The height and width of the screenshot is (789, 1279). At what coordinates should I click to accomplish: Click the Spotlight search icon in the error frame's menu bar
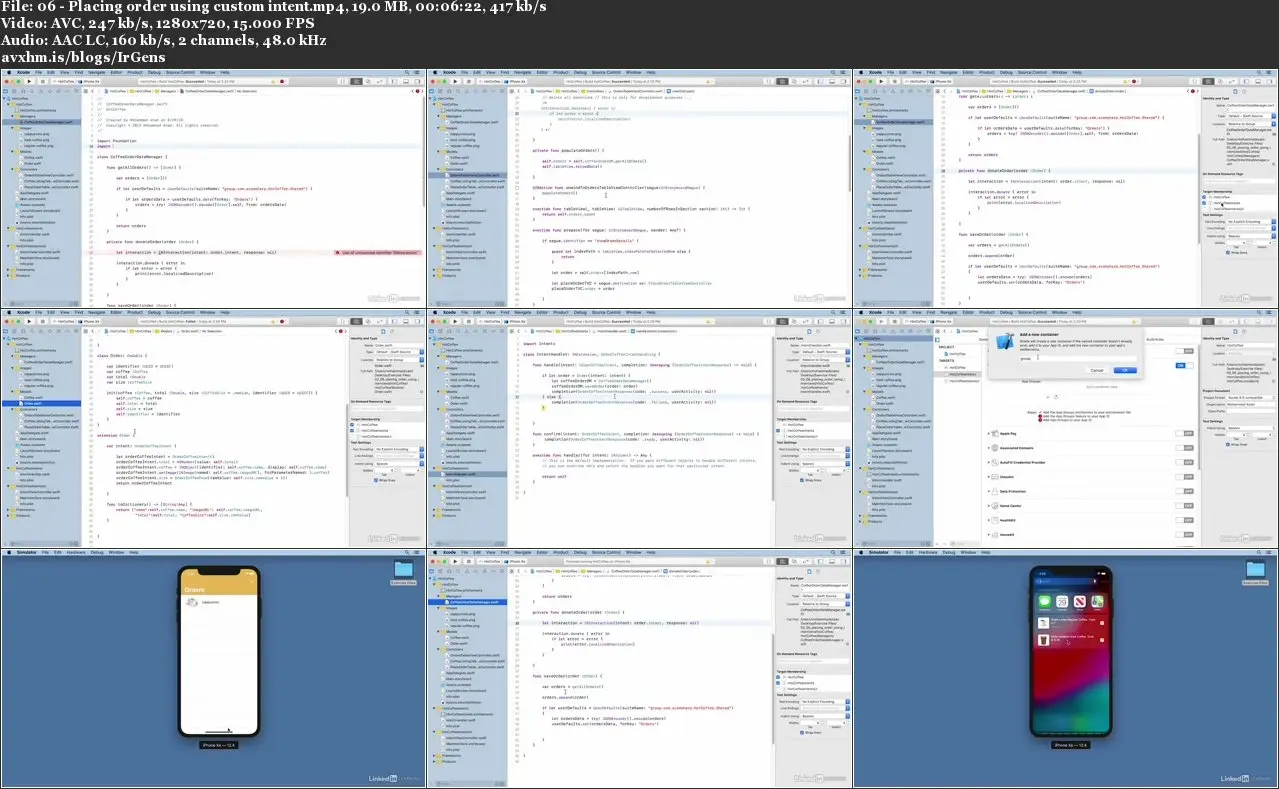(x=407, y=72)
